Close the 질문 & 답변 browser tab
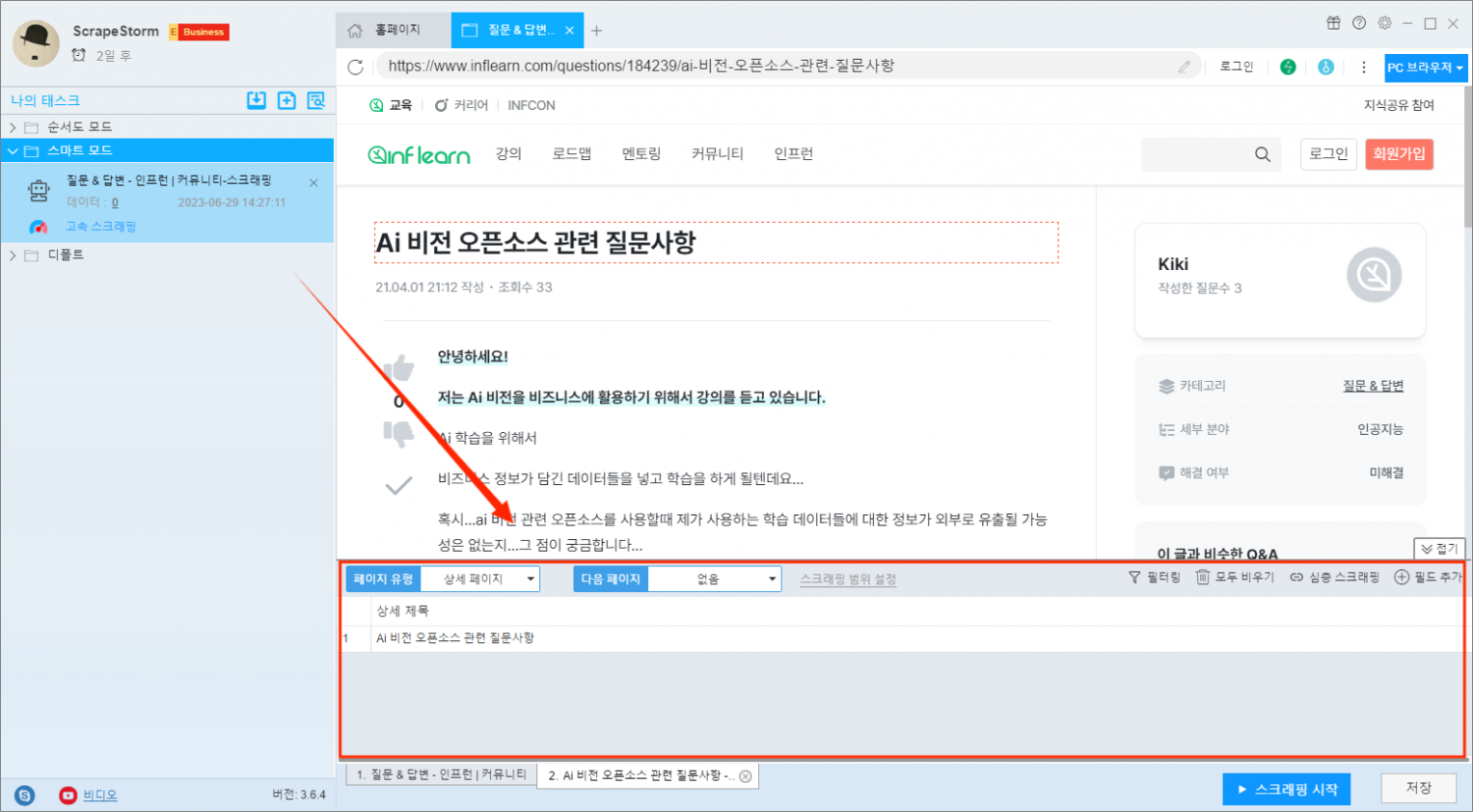 pyautogui.click(x=570, y=30)
